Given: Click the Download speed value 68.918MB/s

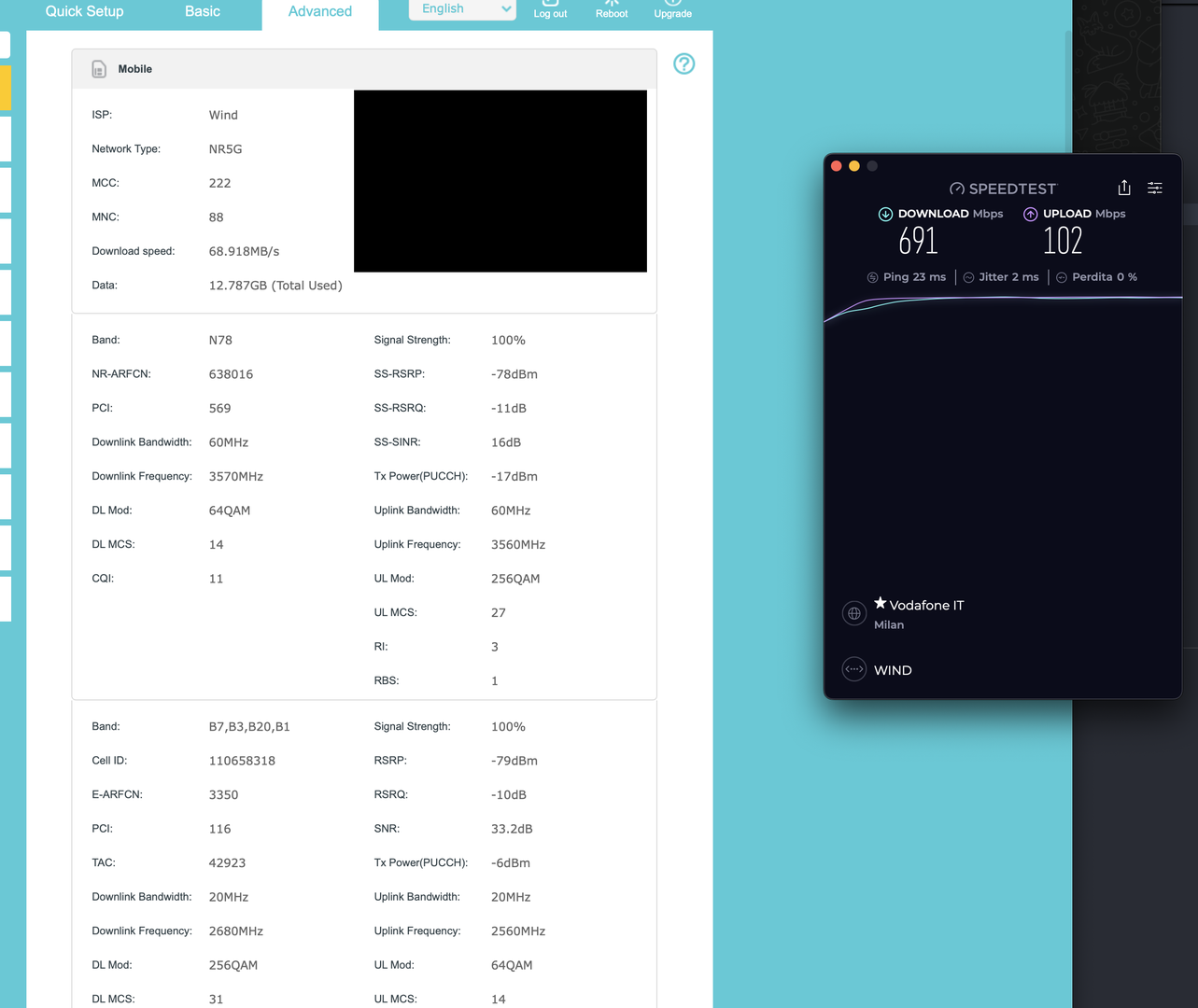Looking at the screenshot, I should [x=244, y=251].
